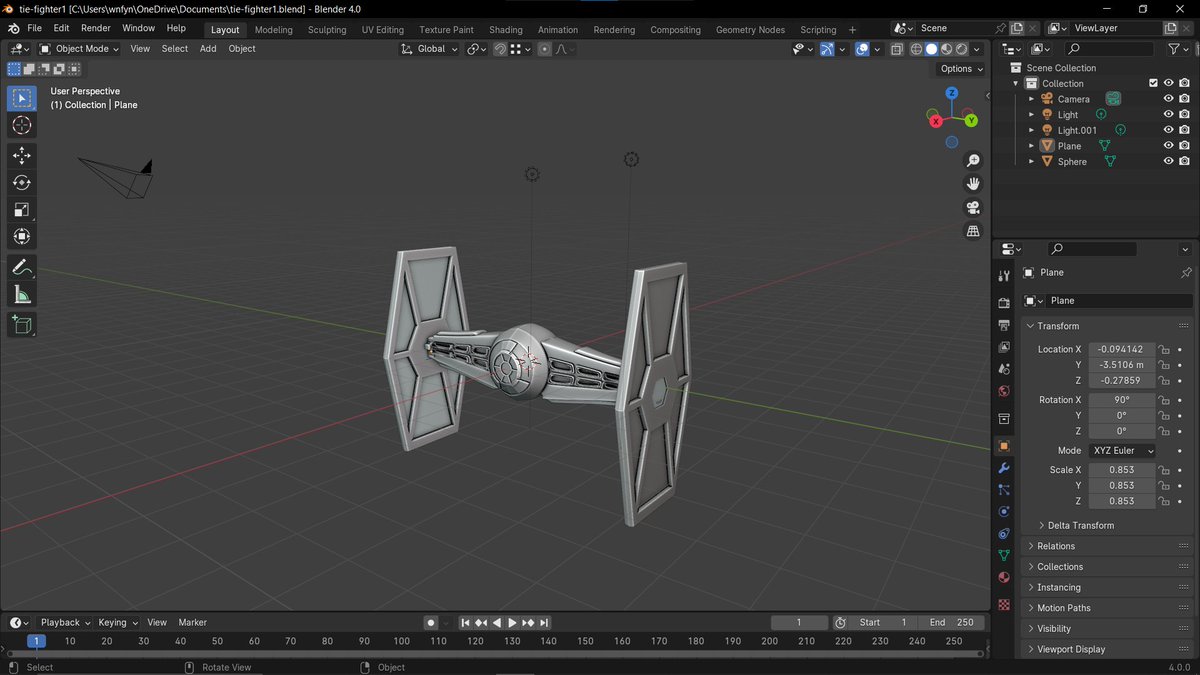1200x675 pixels.
Task: Disable Light object in renders
Action: point(1184,115)
